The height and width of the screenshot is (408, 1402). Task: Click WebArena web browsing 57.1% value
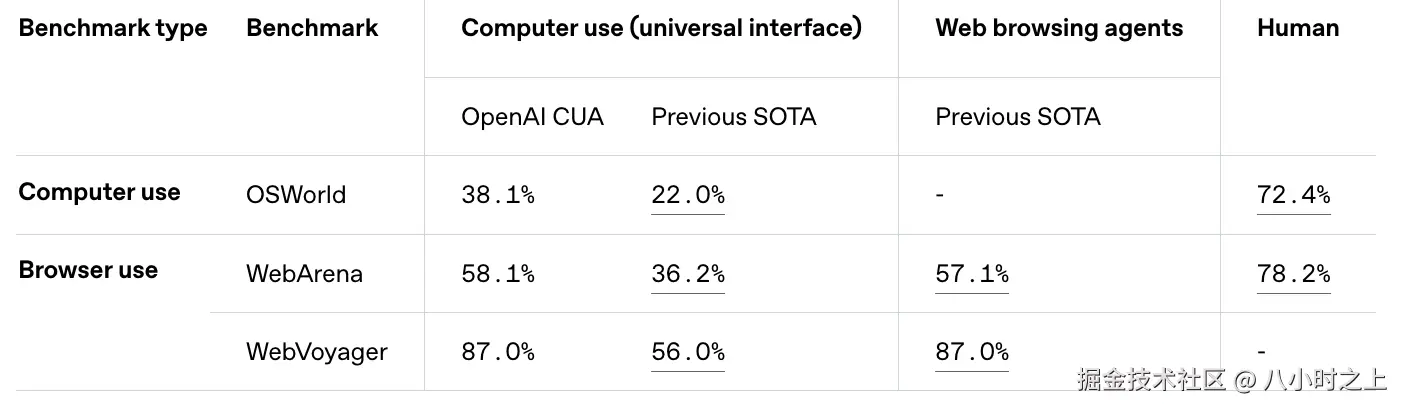coord(971,273)
